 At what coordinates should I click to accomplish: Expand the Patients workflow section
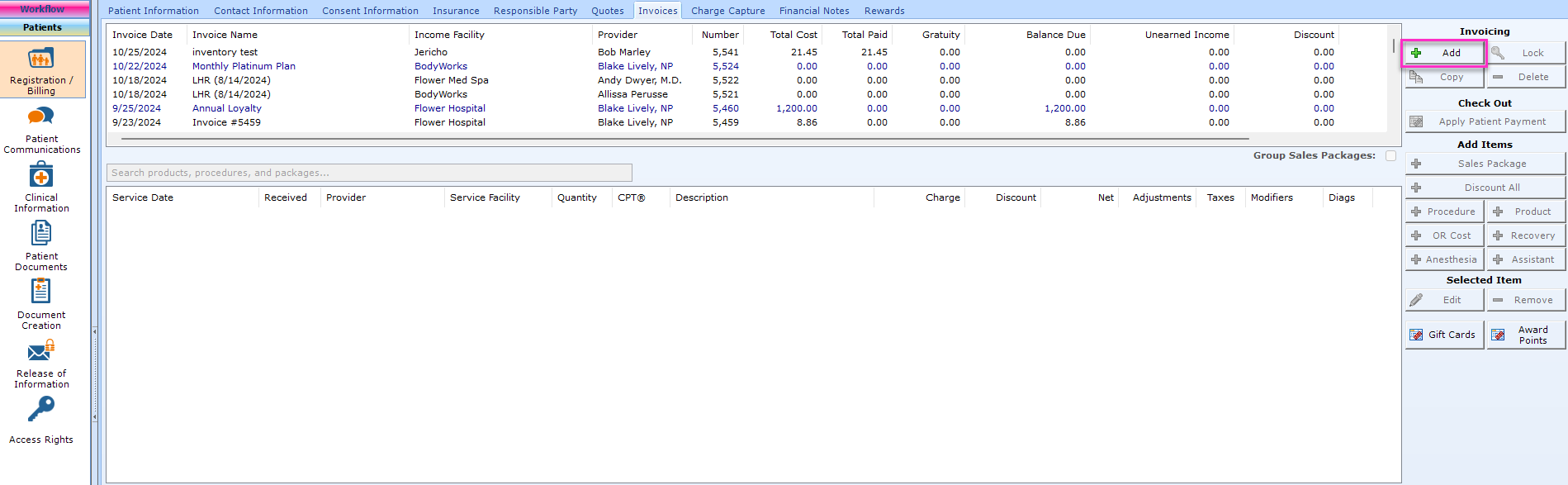point(43,27)
